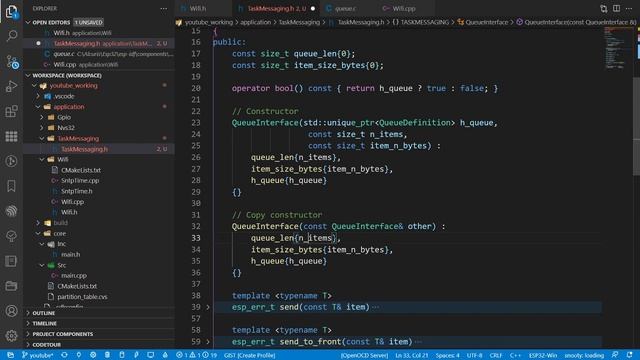Image resolution: width=640 pixels, height=360 pixels.
Task: Open the Bookmarks view icon
Action: pos(11,186)
